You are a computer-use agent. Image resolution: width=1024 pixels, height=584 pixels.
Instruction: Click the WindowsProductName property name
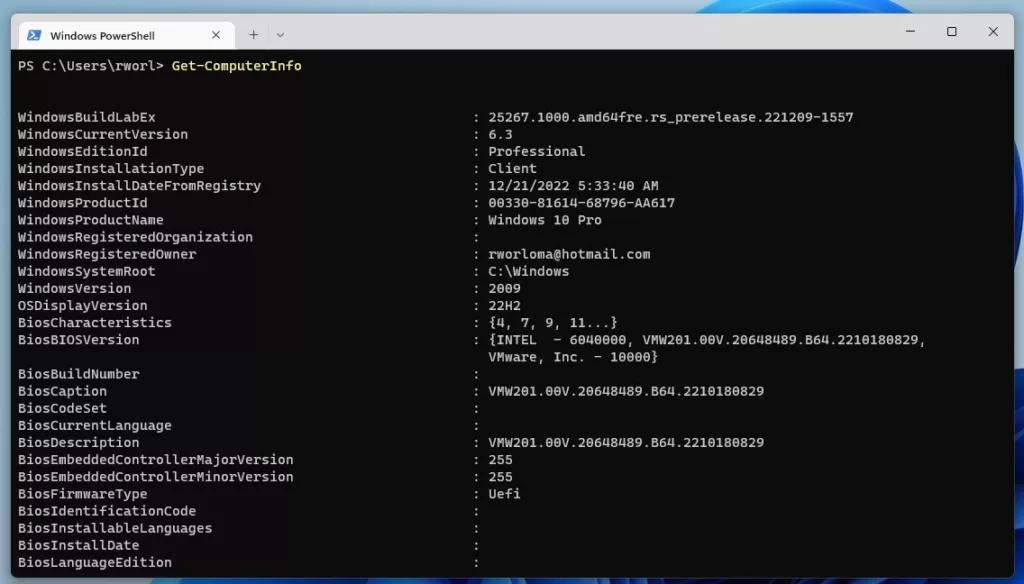pyautogui.click(x=91, y=220)
